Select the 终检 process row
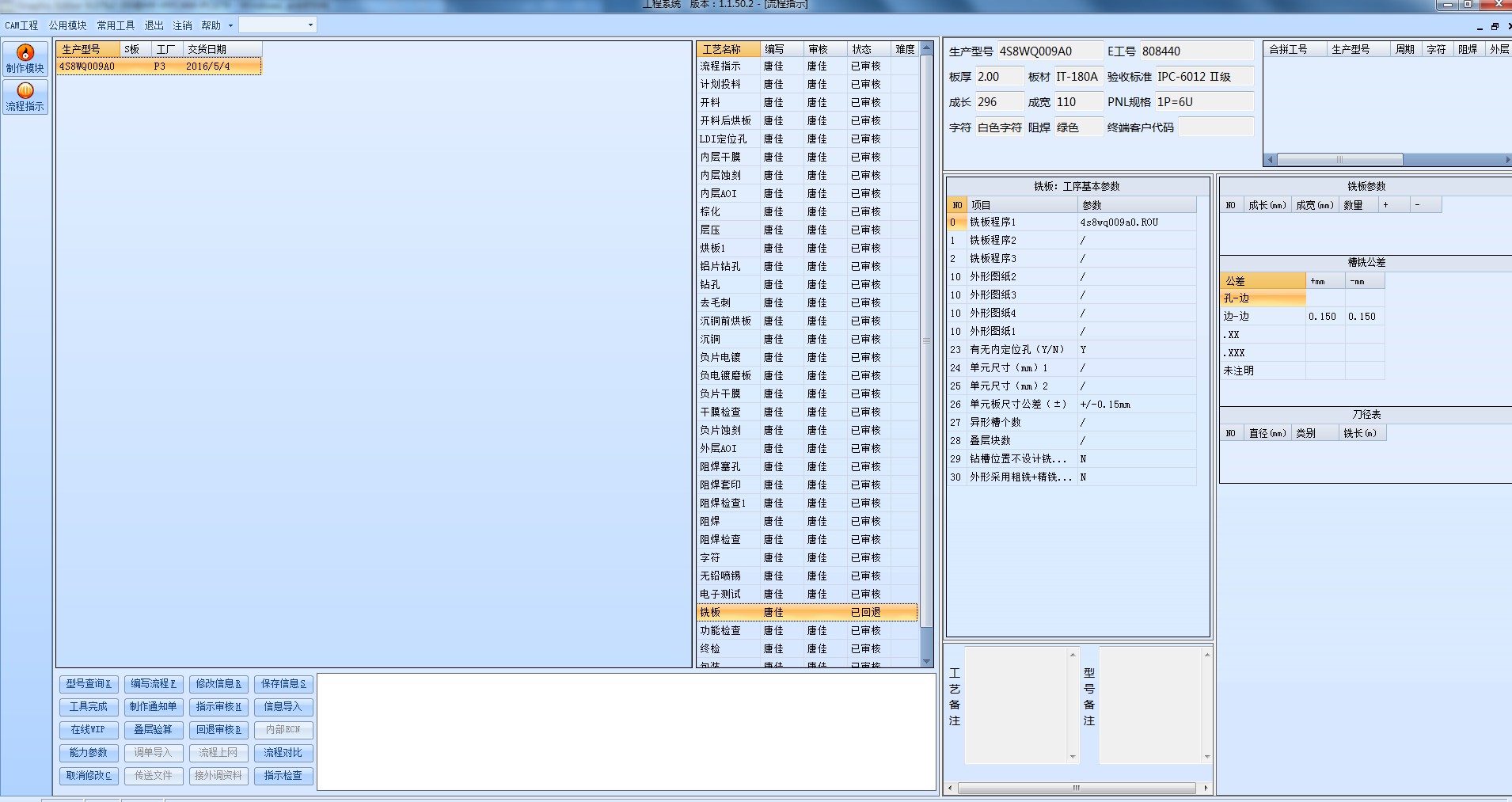 tap(807, 649)
